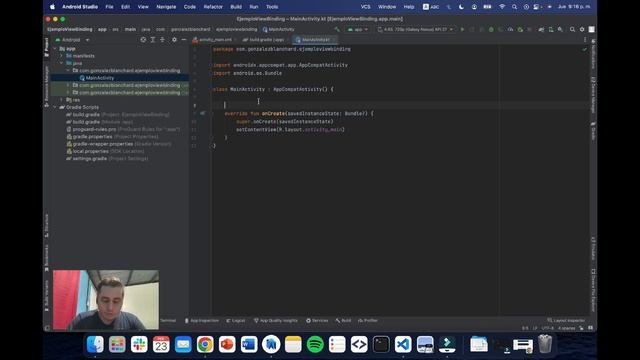Image resolution: width=640 pixels, height=360 pixels.
Task: Open Google Chrome from the Dock
Action: [x=205, y=344]
